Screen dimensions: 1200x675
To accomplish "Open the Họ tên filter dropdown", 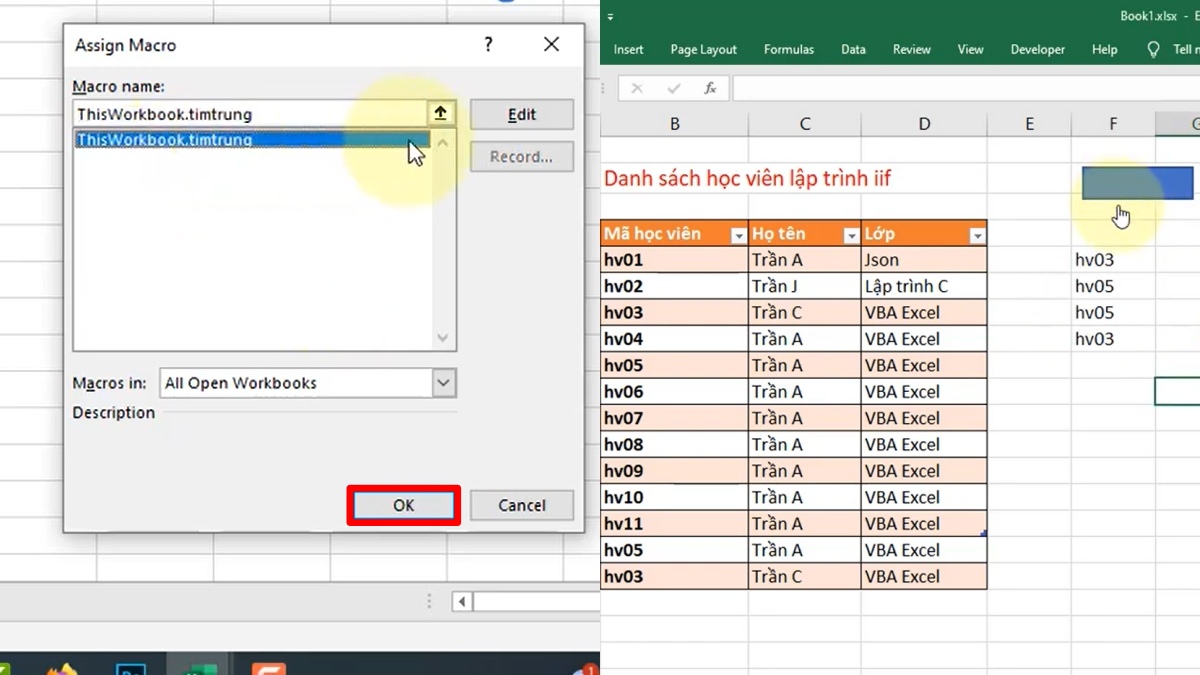I will tap(851, 236).
